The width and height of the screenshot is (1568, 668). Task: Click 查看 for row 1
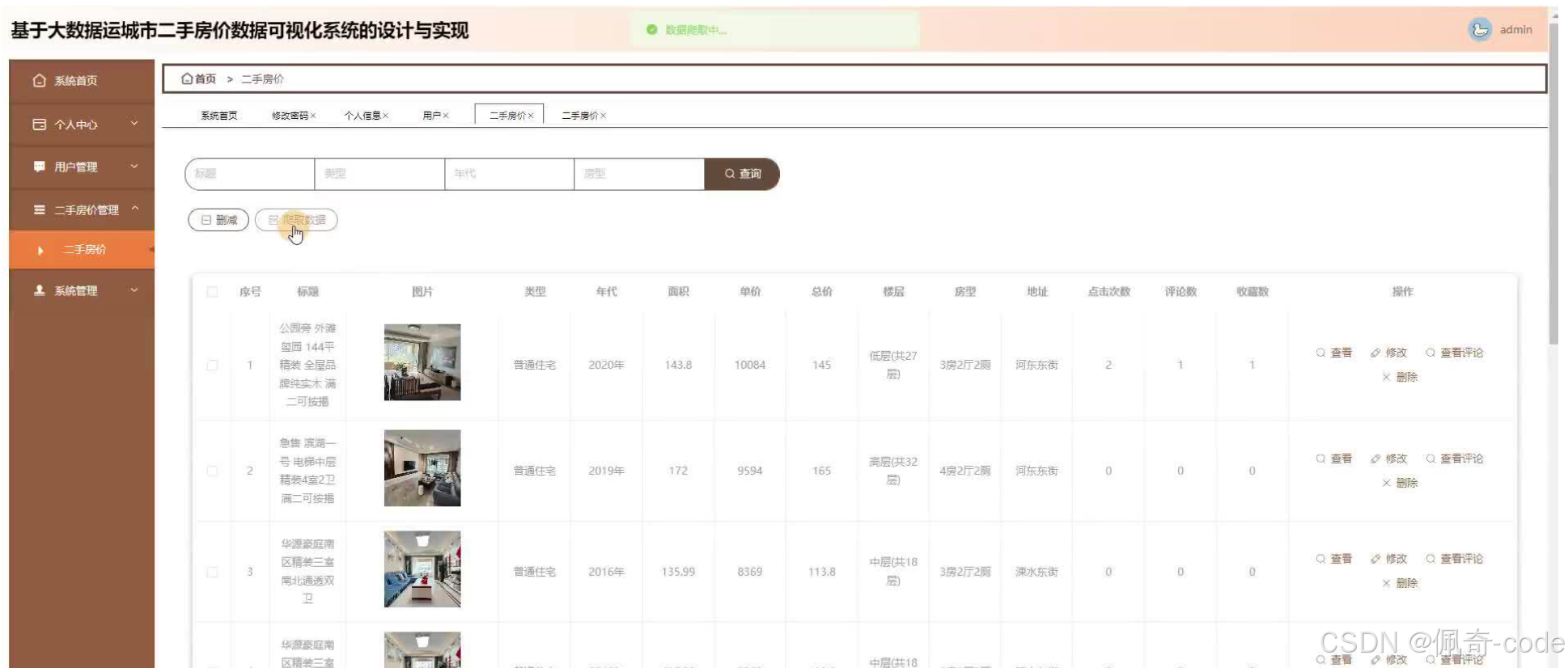(x=1334, y=353)
